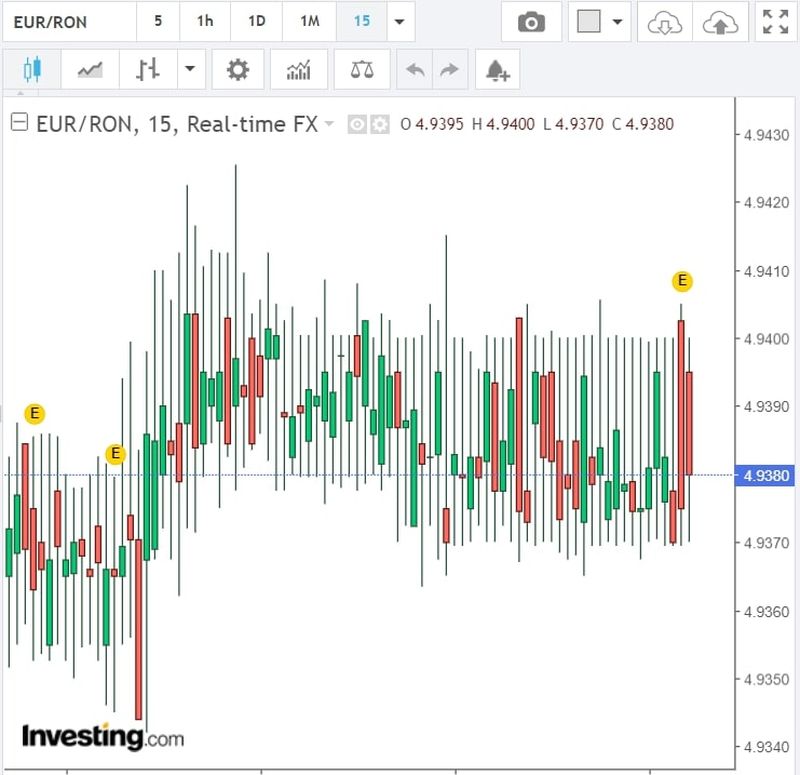Click the bar chart style icon
Viewport: 800px width, 775px height.
point(148,70)
